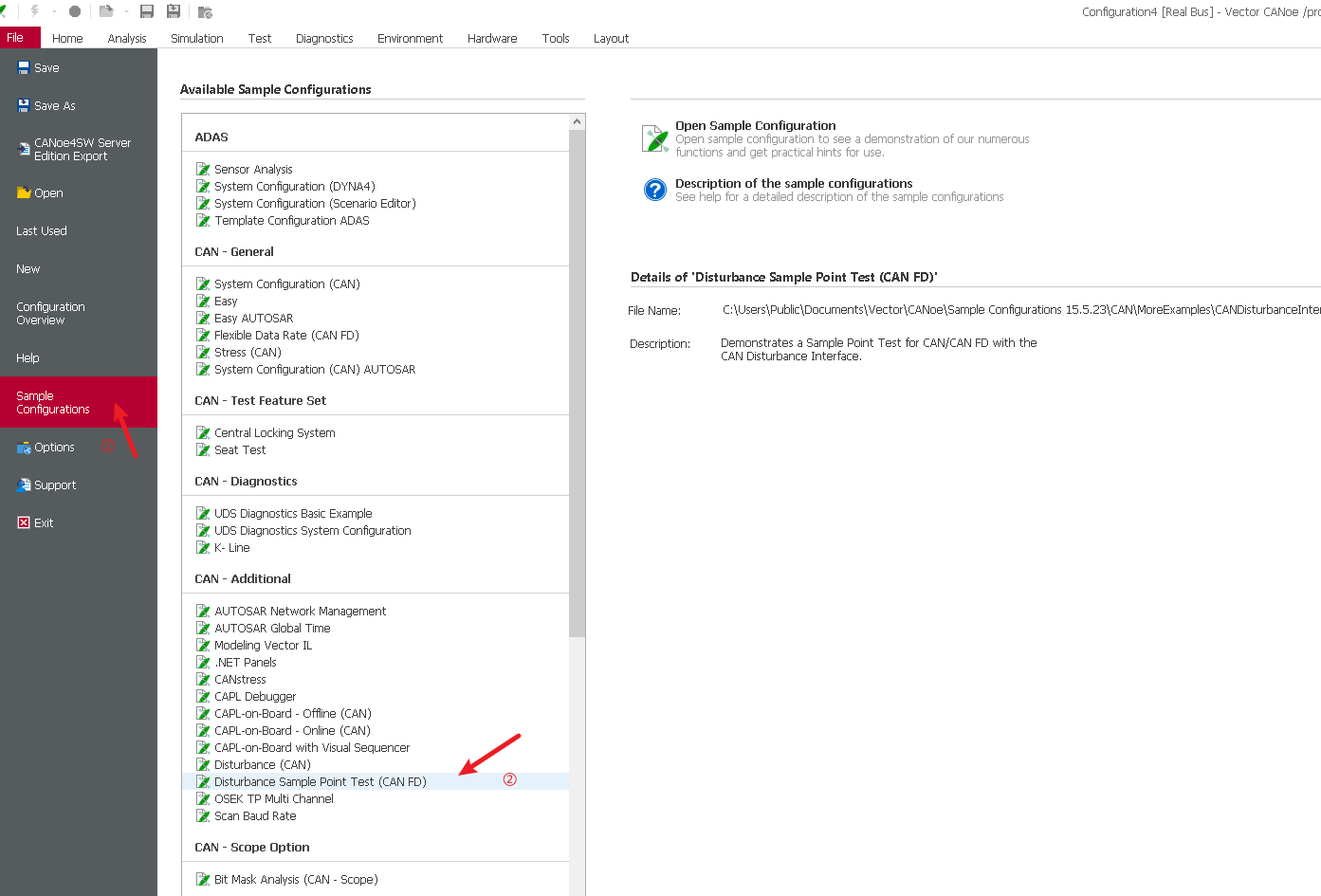Image resolution: width=1321 pixels, height=896 pixels.
Task: Click the open configuration folder icon in title bar
Action: 106,11
